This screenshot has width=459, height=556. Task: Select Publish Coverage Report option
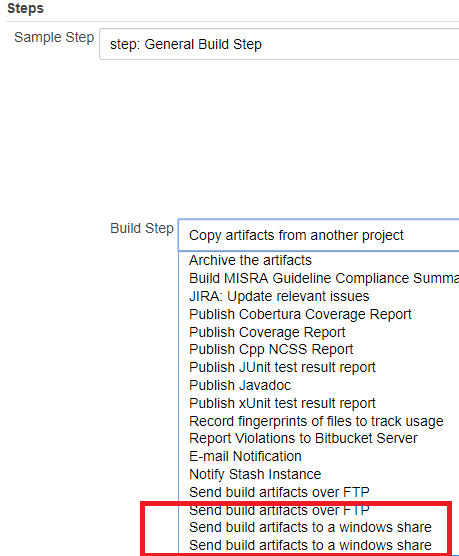(319, 332)
